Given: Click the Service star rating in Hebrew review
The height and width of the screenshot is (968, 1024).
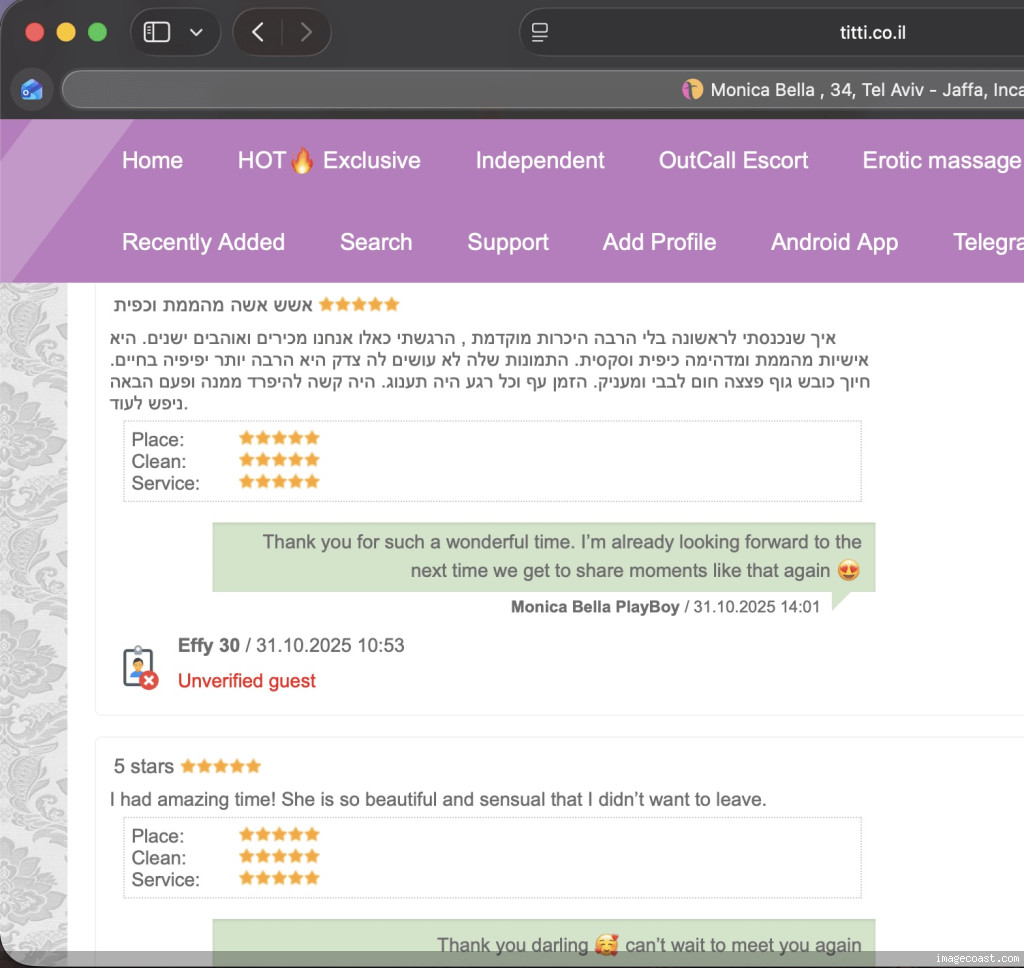Looking at the screenshot, I should pos(279,482).
